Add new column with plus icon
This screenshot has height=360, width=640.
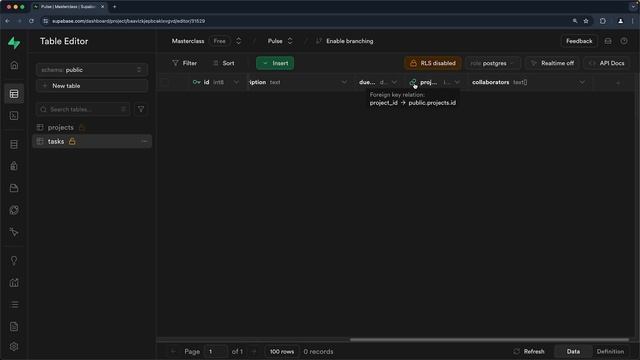click(x=618, y=82)
